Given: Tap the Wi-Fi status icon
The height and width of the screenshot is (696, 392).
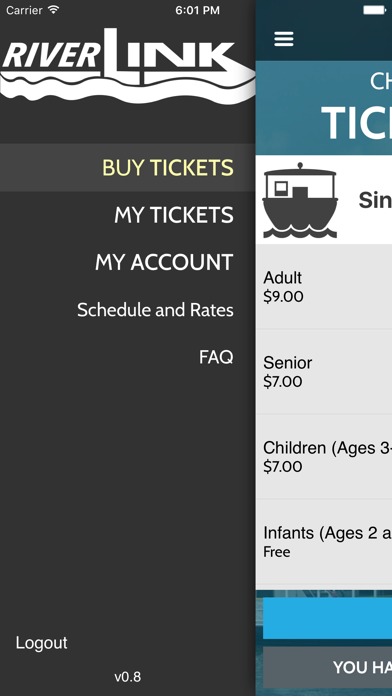Looking at the screenshot, I should [53, 10].
